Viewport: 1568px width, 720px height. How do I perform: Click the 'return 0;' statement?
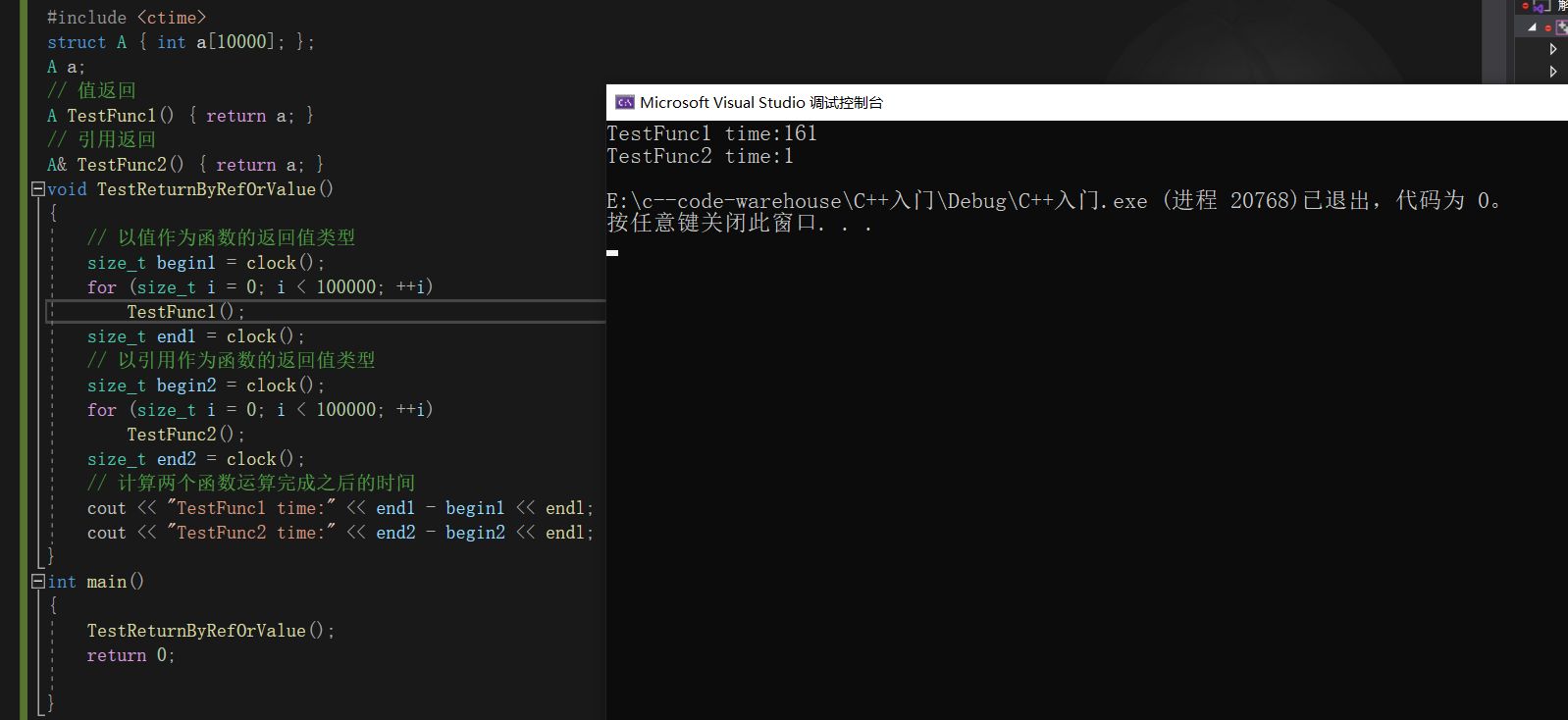coord(131,655)
